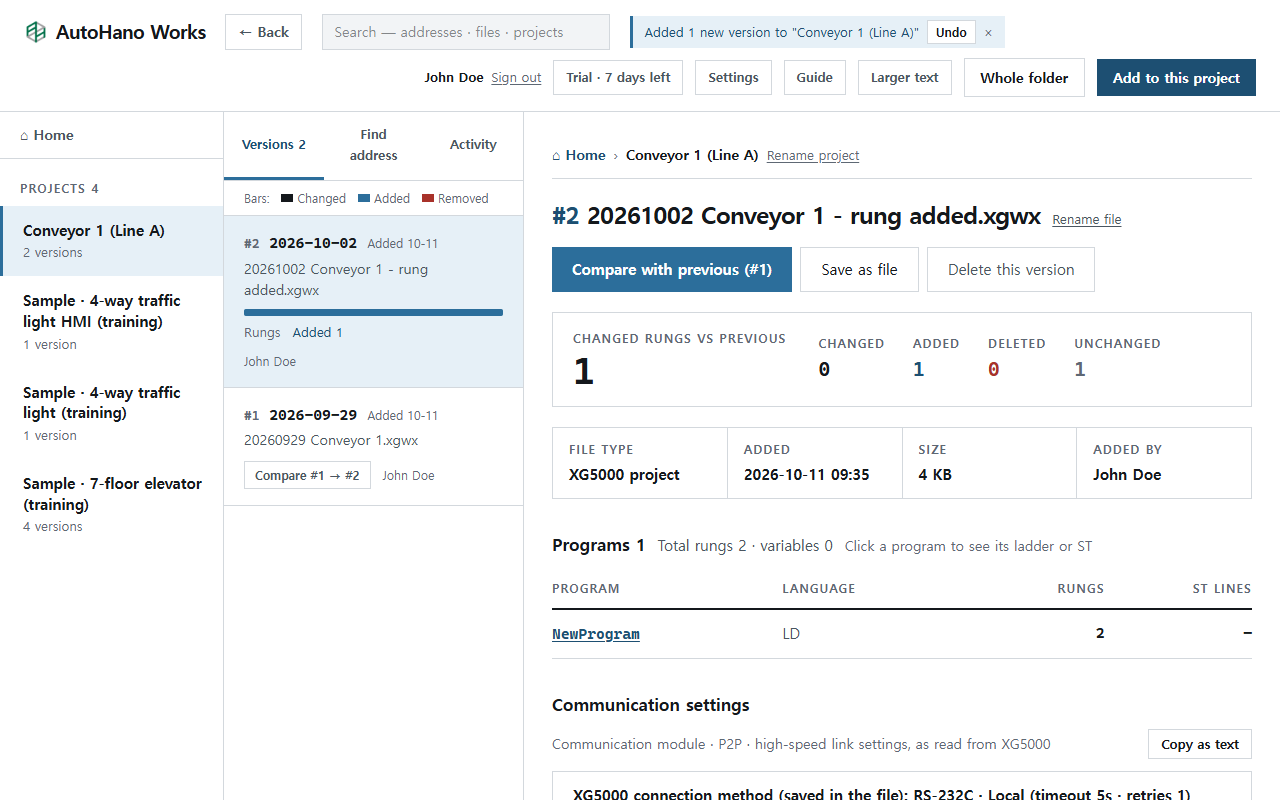The width and height of the screenshot is (1280, 800).
Task: Click the Compare #1 → #2 button
Action: [307, 476]
